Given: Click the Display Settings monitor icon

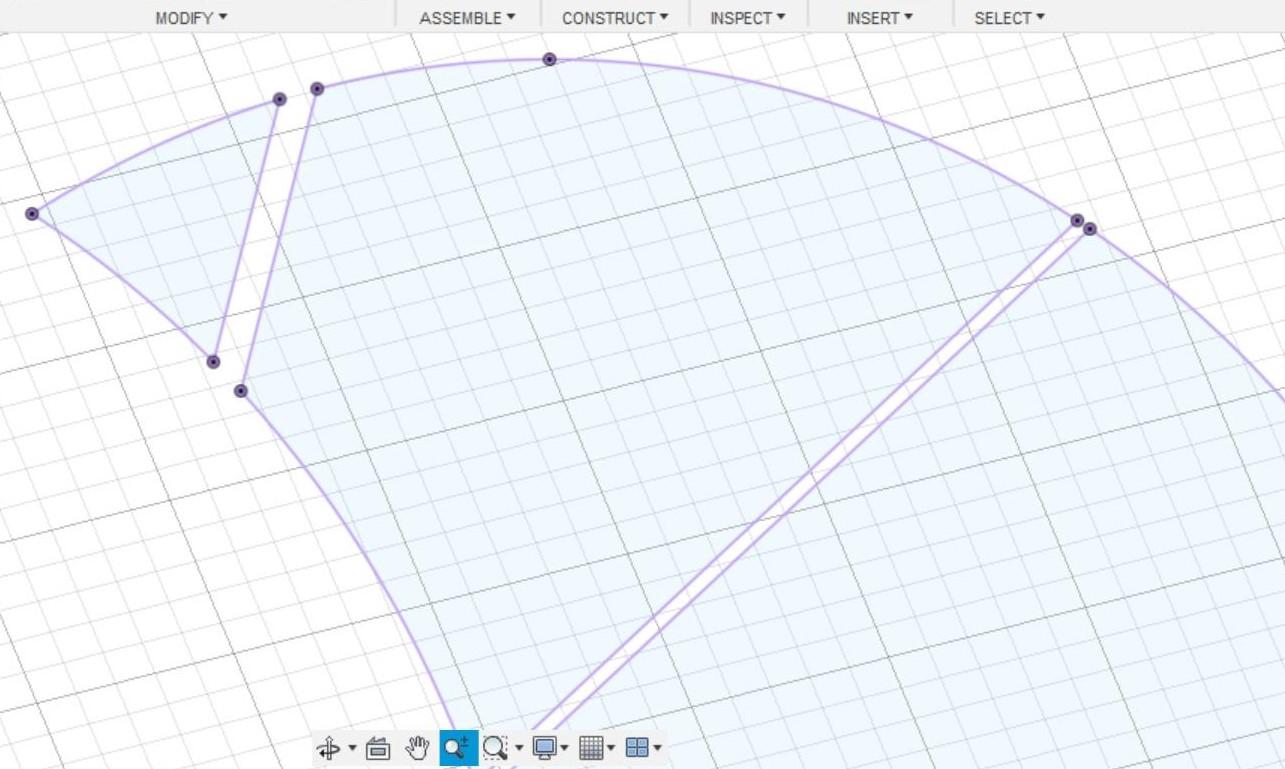Looking at the screenshot, I should [x=544, y=748].
